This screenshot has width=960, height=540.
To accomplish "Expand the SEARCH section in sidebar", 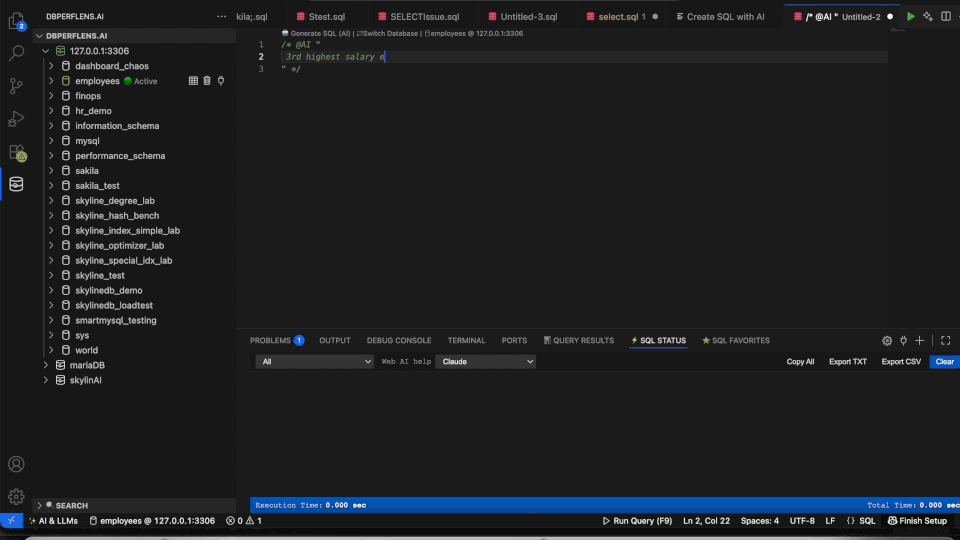I will point(40,506).
